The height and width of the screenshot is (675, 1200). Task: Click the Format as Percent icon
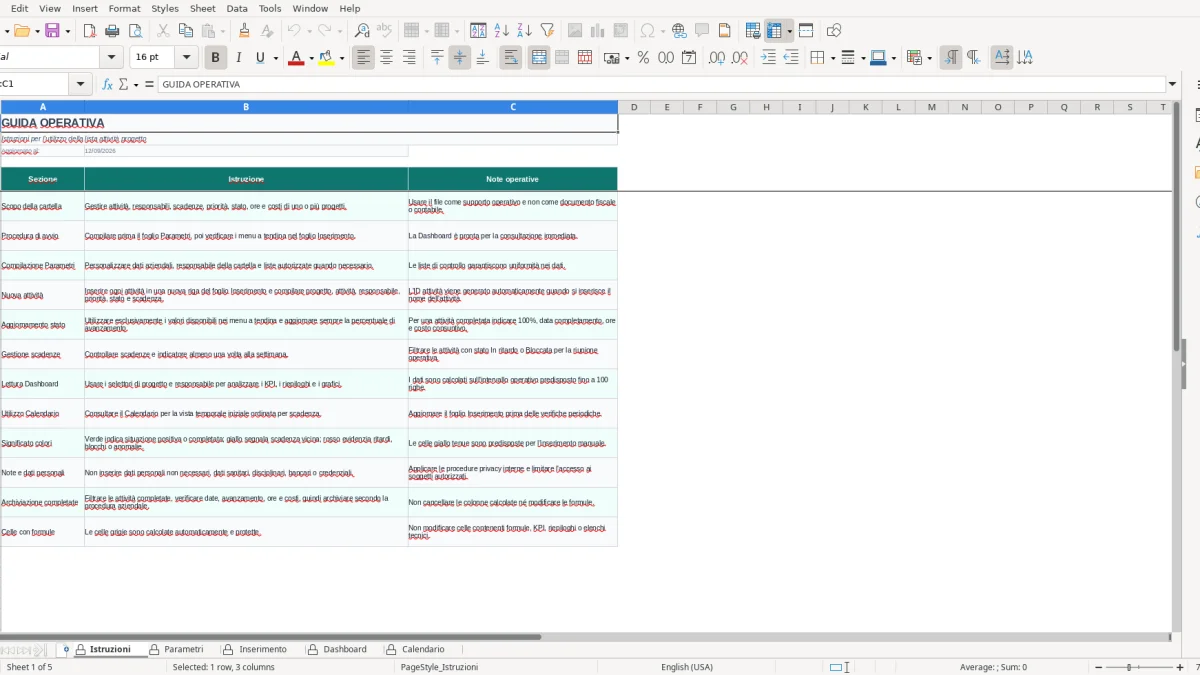click(x=643, y=58)
